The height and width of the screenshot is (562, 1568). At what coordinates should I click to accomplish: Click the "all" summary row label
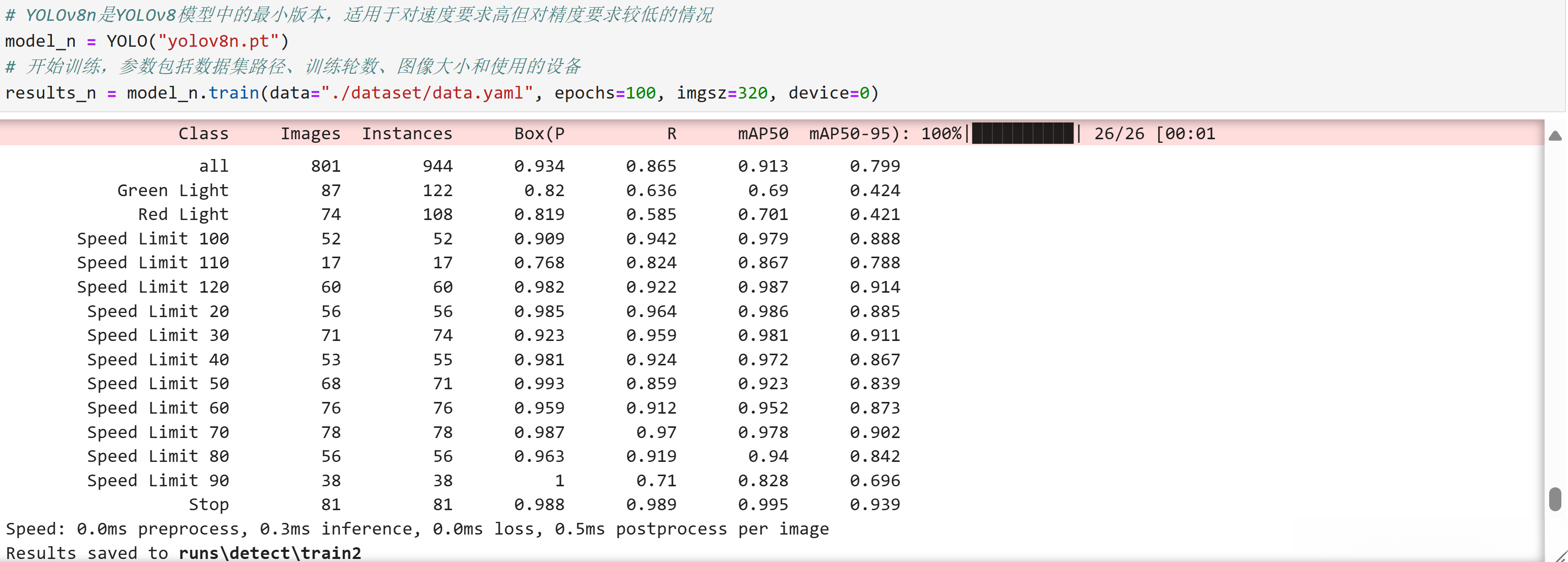[214, 166]
